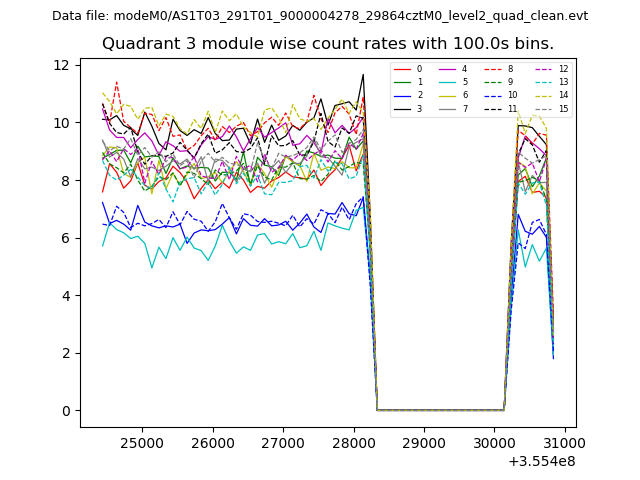Click the blue solid legend line for module 2
Screen dimensions: 640x480
click(x=402, y=95)
